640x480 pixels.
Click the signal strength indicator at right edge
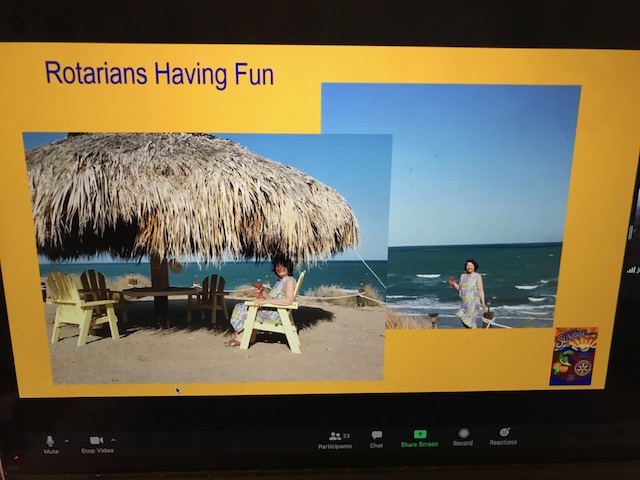[631, 270]
